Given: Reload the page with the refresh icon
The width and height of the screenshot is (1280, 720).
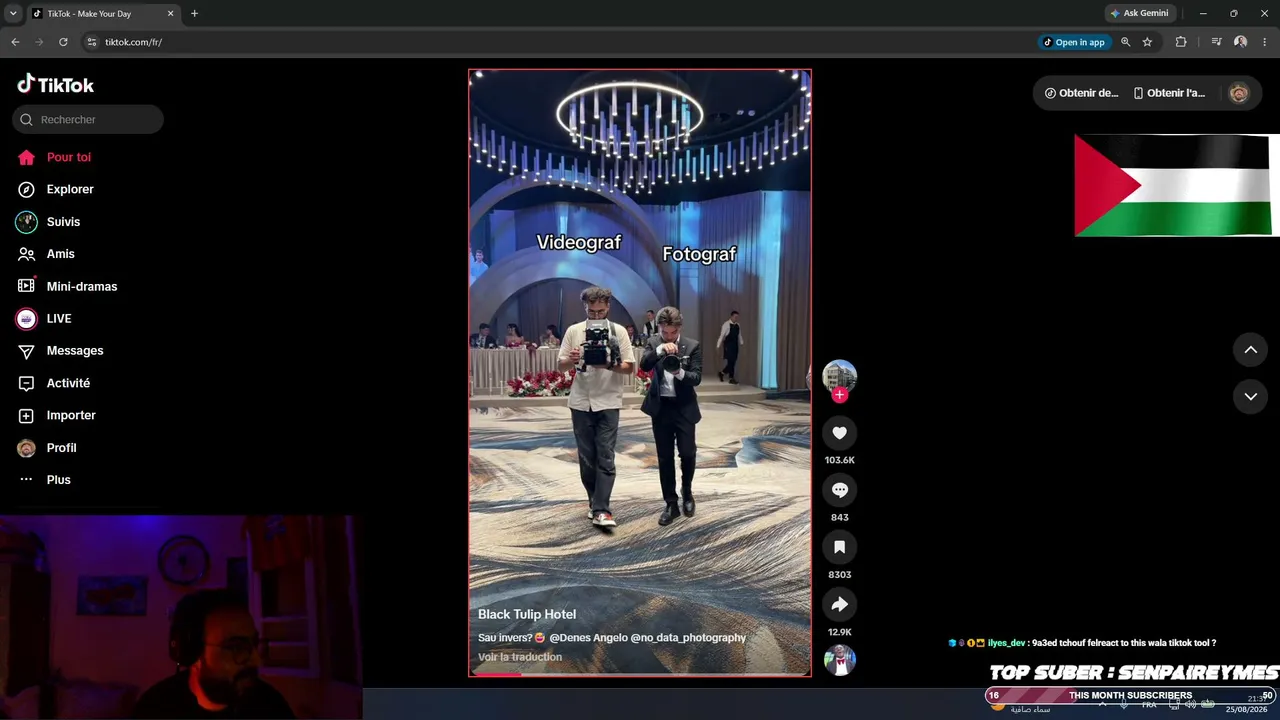Looking at the screenshot, I should (x=63, y=42).
